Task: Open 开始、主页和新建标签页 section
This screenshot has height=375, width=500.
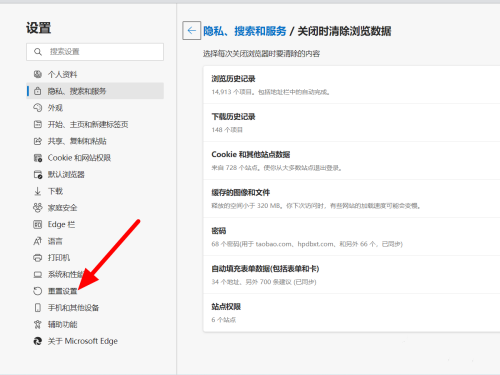Action: tap(95, 124)
